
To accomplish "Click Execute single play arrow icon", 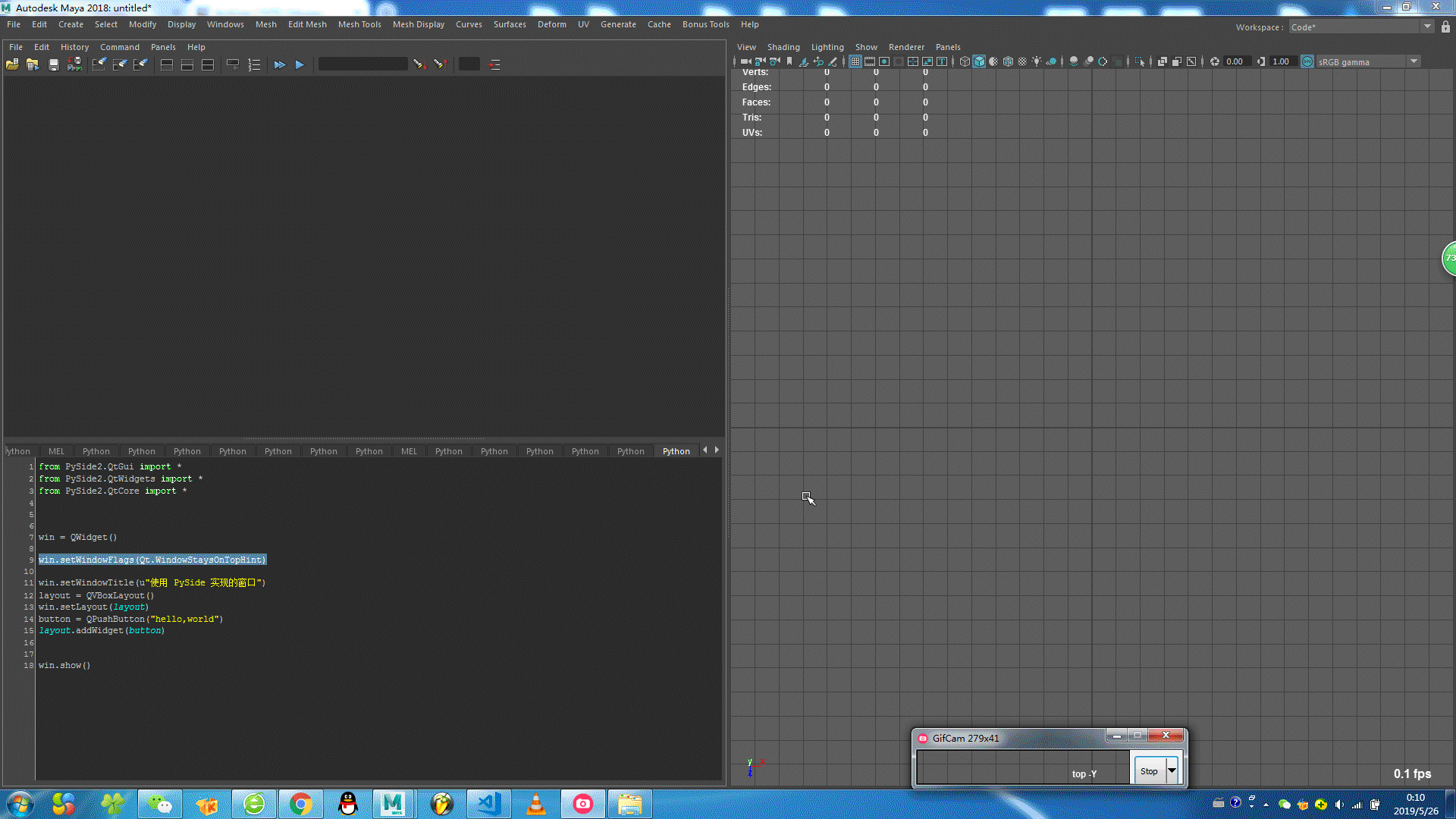I will (x=300, y=64).
